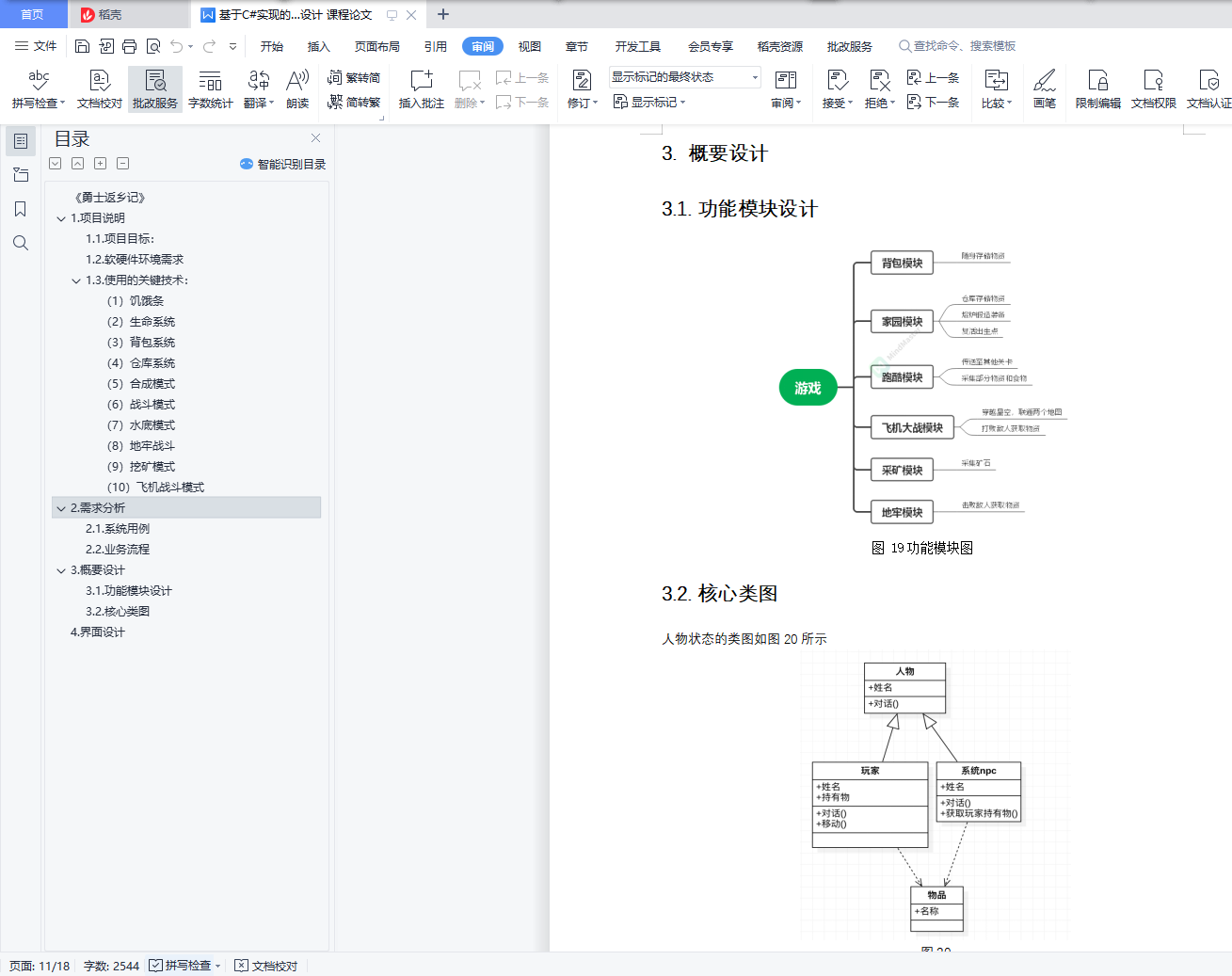
Task: Open the 稻壳 tab in the title bar
Action: (129, 14)
